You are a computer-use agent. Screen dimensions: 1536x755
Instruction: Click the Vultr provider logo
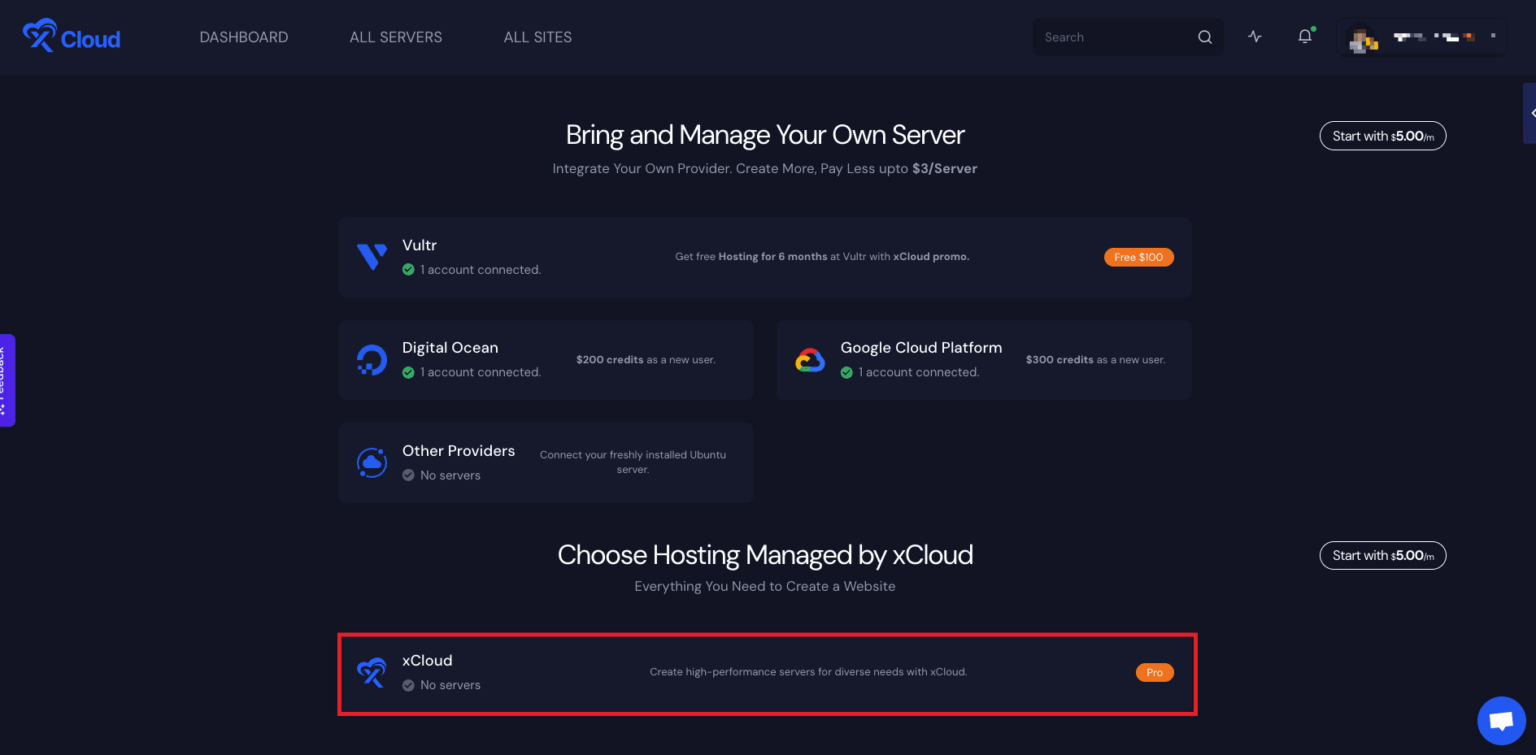click(x=372, y=256)
